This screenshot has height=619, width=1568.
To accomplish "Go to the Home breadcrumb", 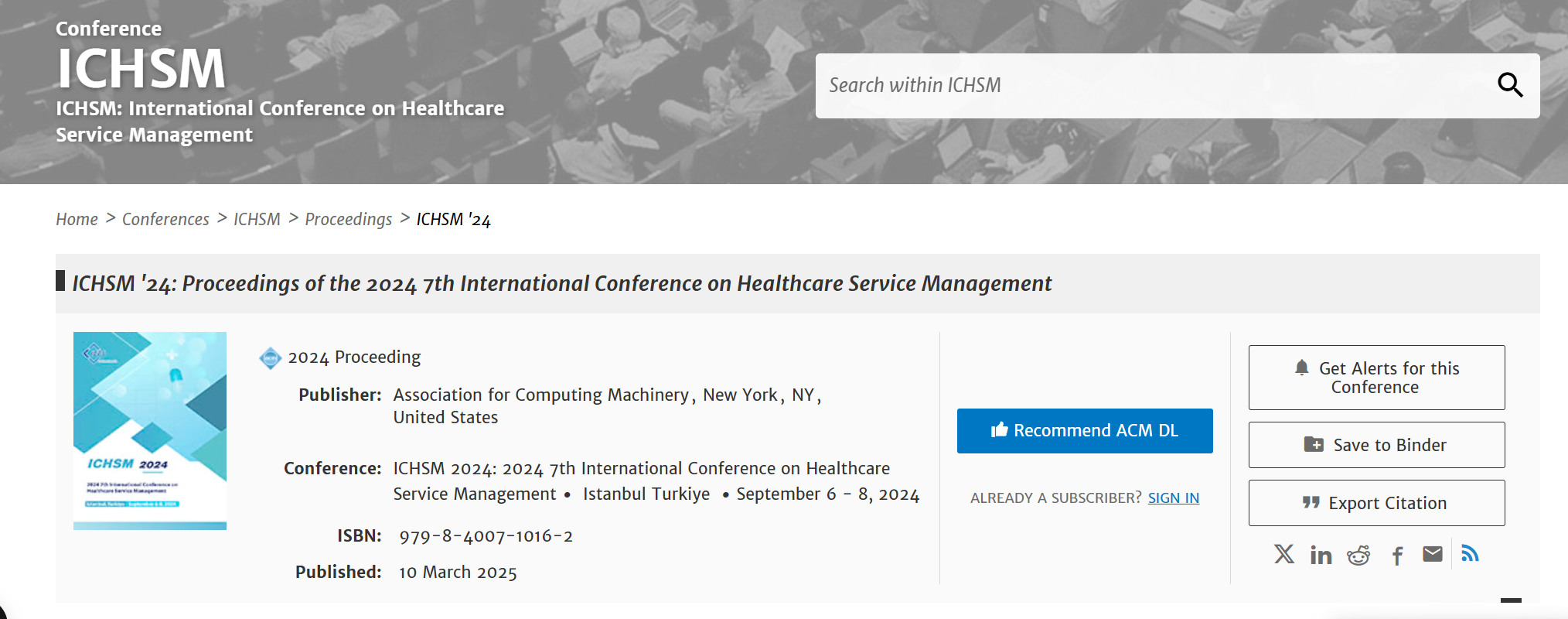I will 77,220.
